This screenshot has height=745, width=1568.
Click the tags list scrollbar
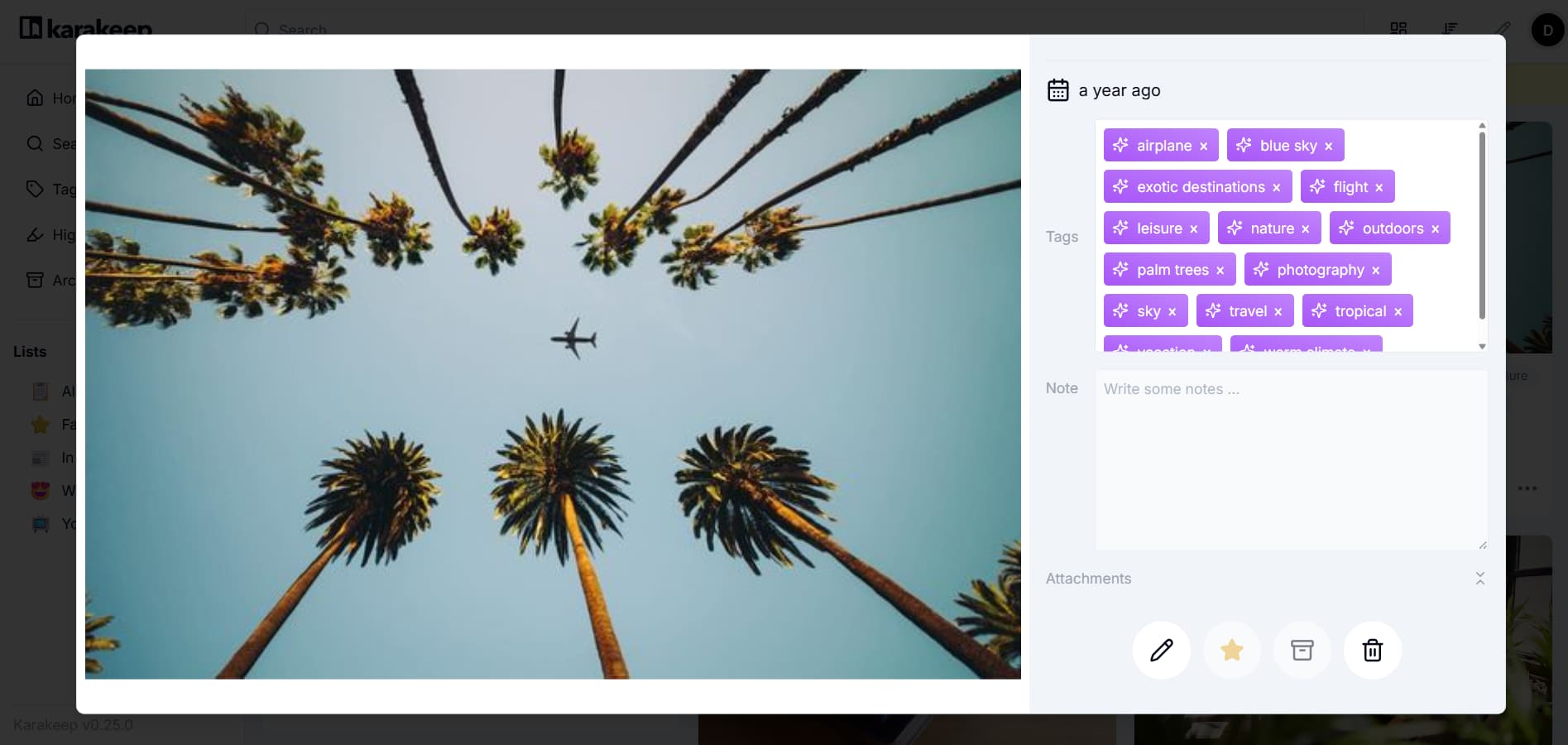pyautogui.click(x=1482, y=225)
